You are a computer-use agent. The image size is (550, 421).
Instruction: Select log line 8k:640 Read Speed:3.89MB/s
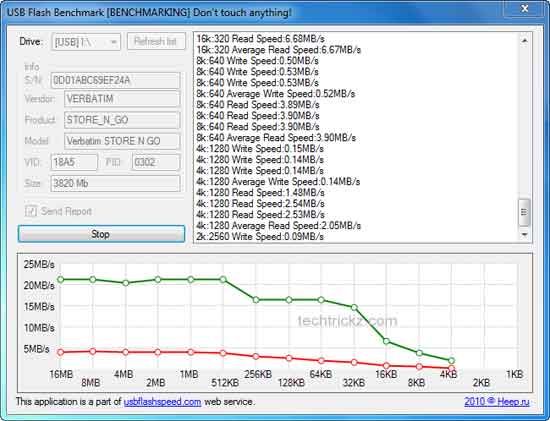coord(257,105)
